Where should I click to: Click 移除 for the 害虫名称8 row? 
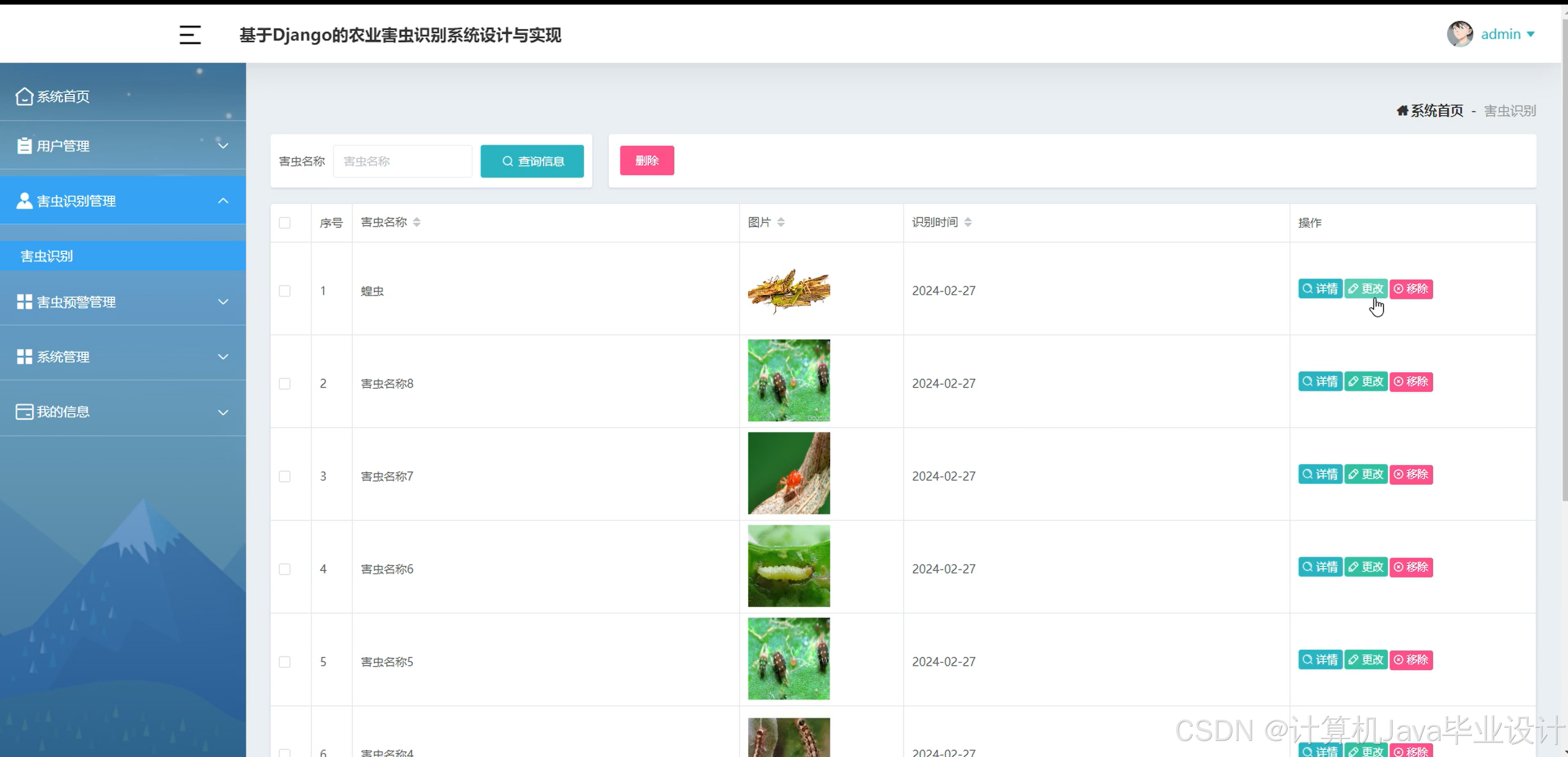pos(1411,381)
